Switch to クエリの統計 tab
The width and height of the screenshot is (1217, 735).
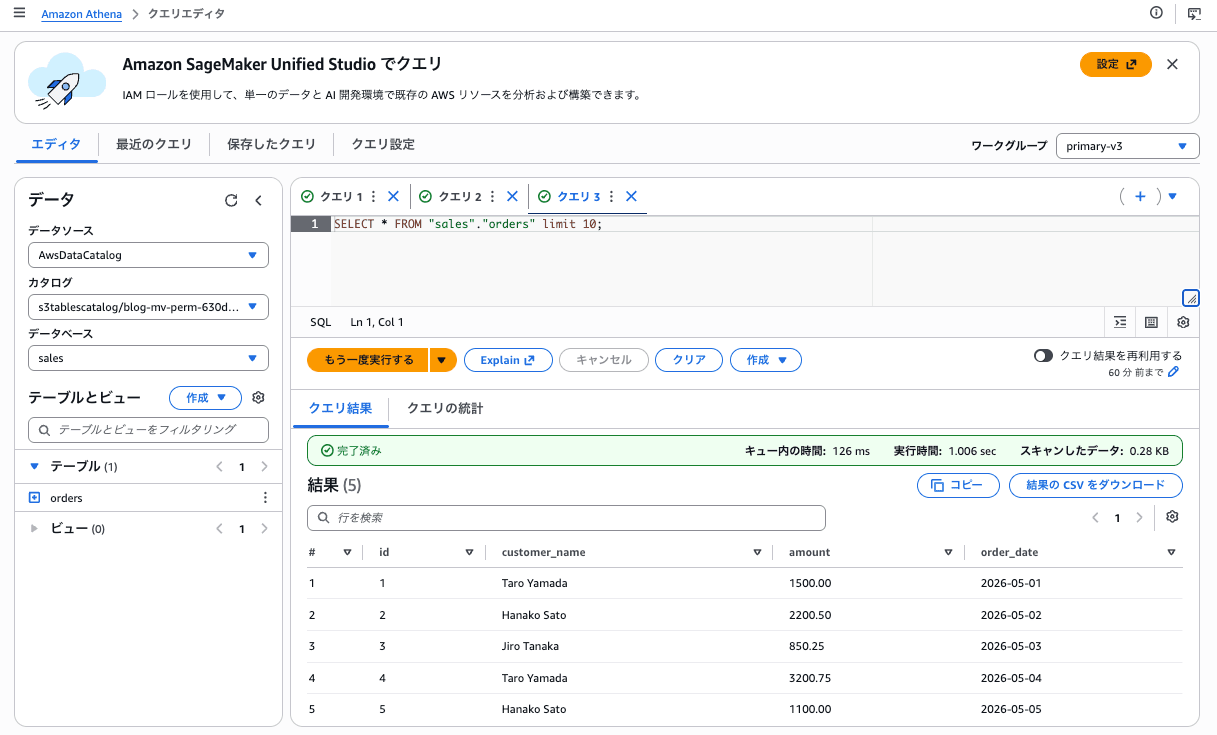click(x=445, y=408)
